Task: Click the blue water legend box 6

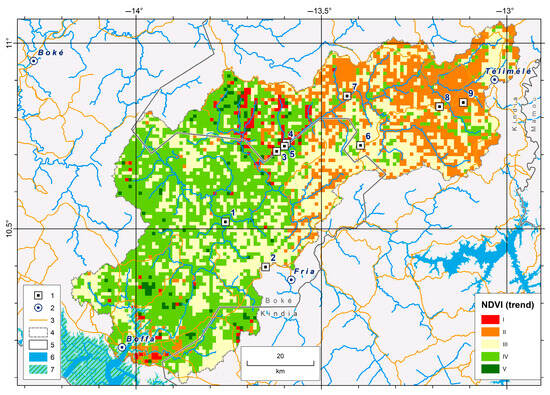Action: pos(38,357)
